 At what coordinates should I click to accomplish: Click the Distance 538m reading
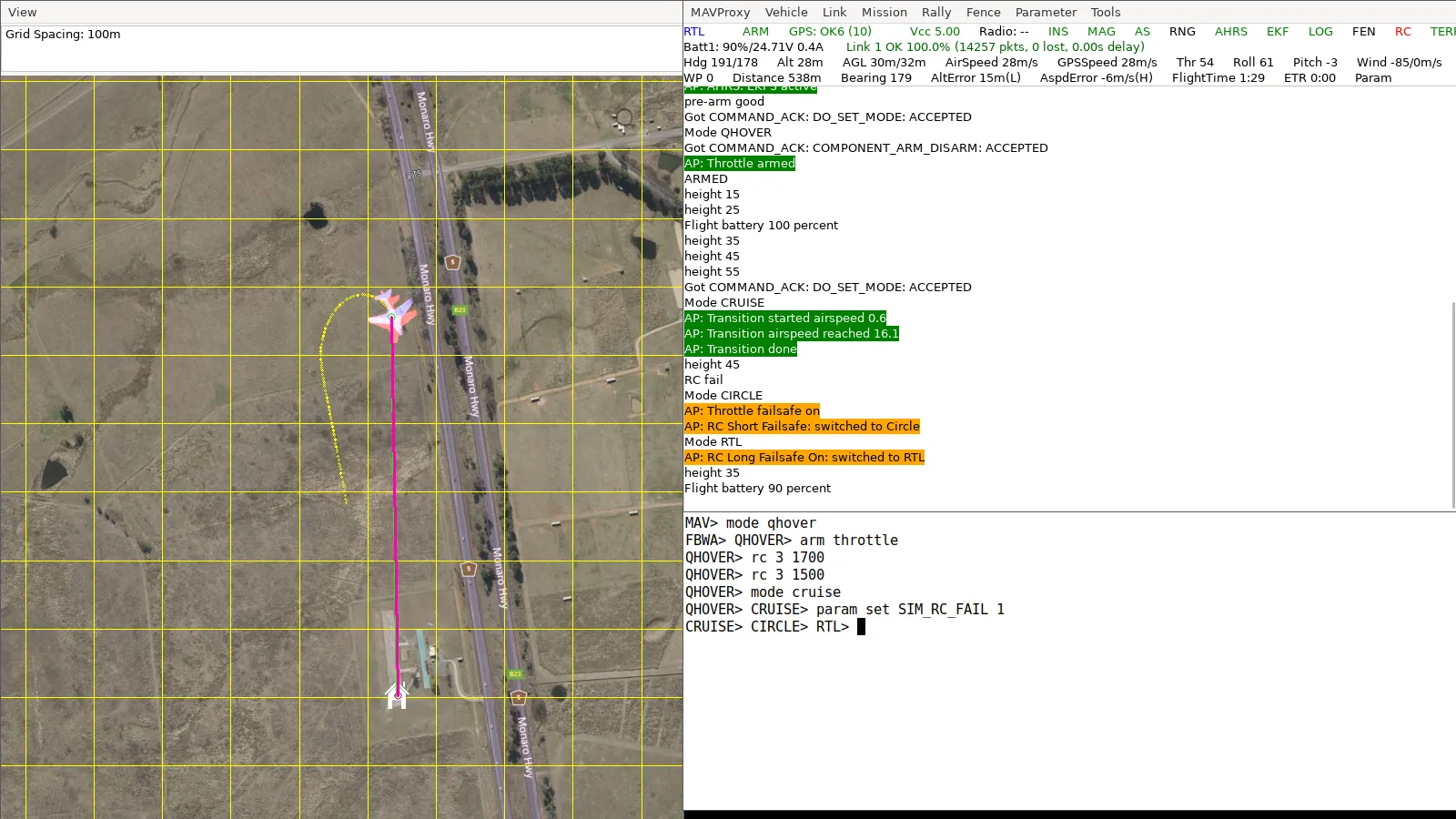click(776, 77)
